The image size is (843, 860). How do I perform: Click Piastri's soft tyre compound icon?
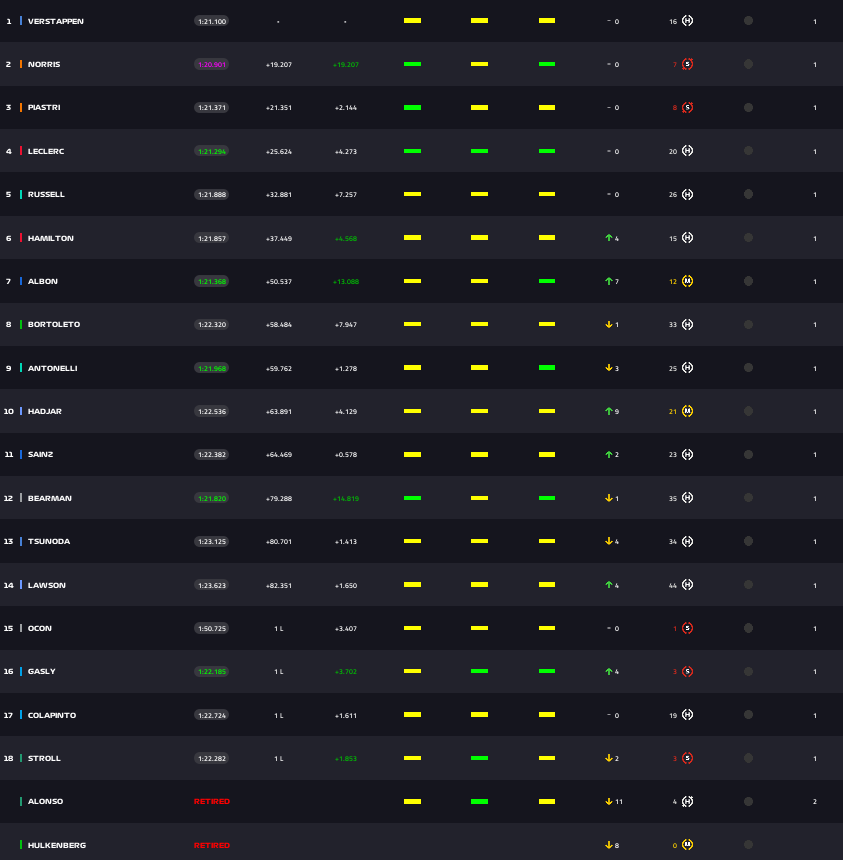(687, 108)
